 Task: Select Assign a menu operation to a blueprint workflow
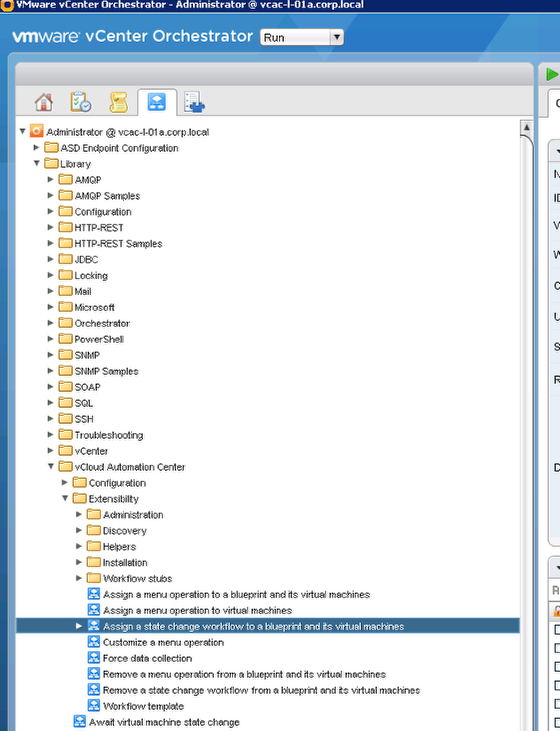coord(236,594)
